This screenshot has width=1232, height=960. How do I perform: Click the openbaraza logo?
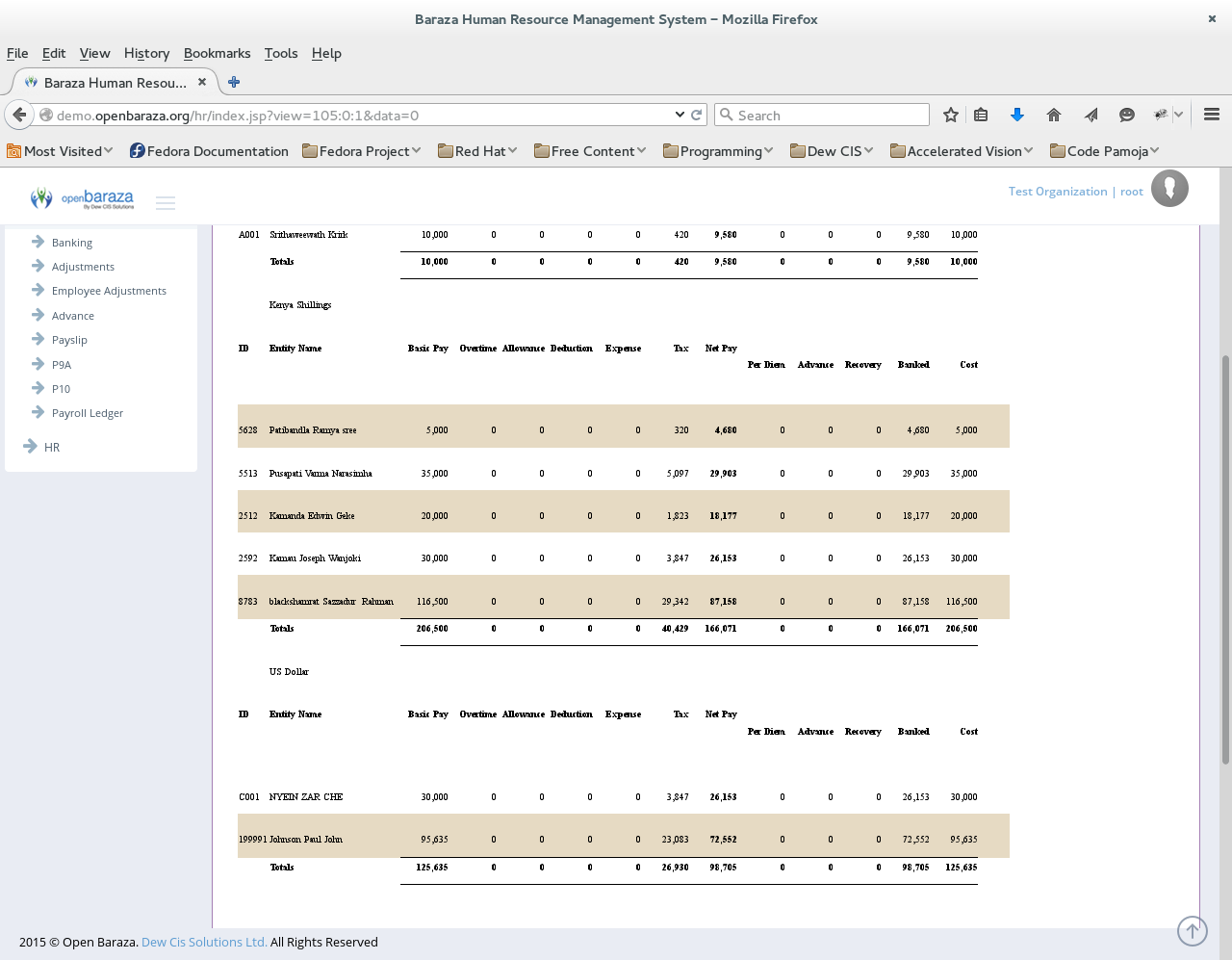pos(82,198)
